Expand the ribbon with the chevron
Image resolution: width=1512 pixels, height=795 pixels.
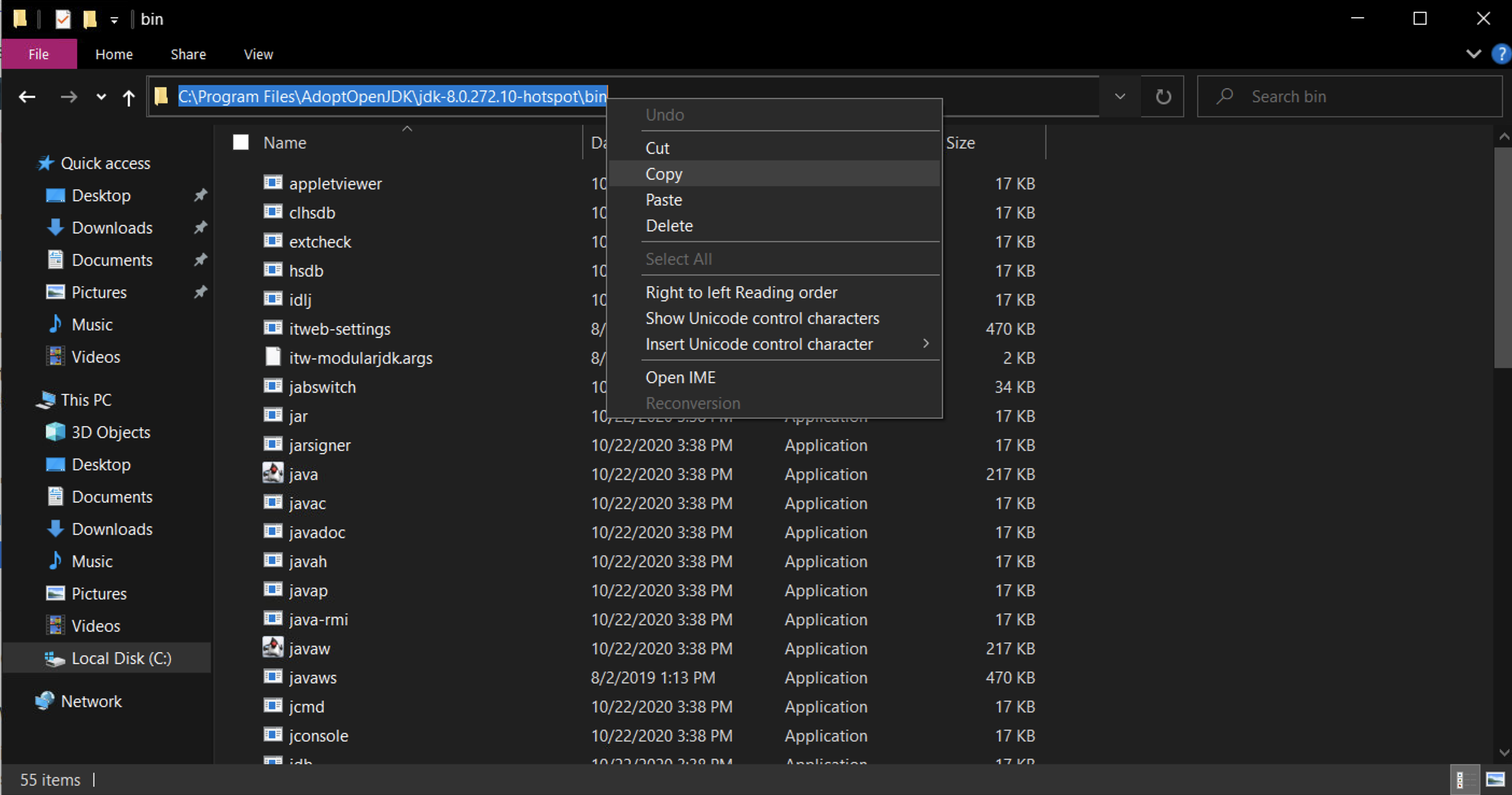[x=1473, y=55]
